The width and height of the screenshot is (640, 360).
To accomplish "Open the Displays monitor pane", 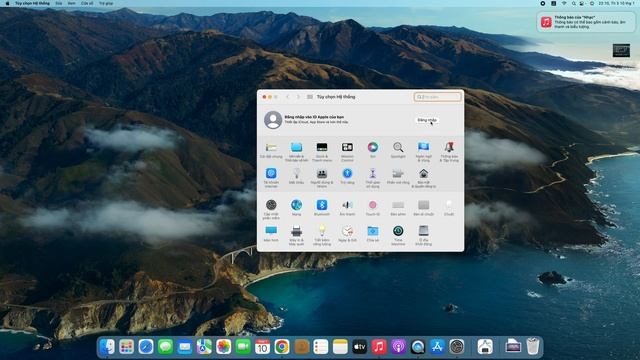I will click(x=271, y=231).
